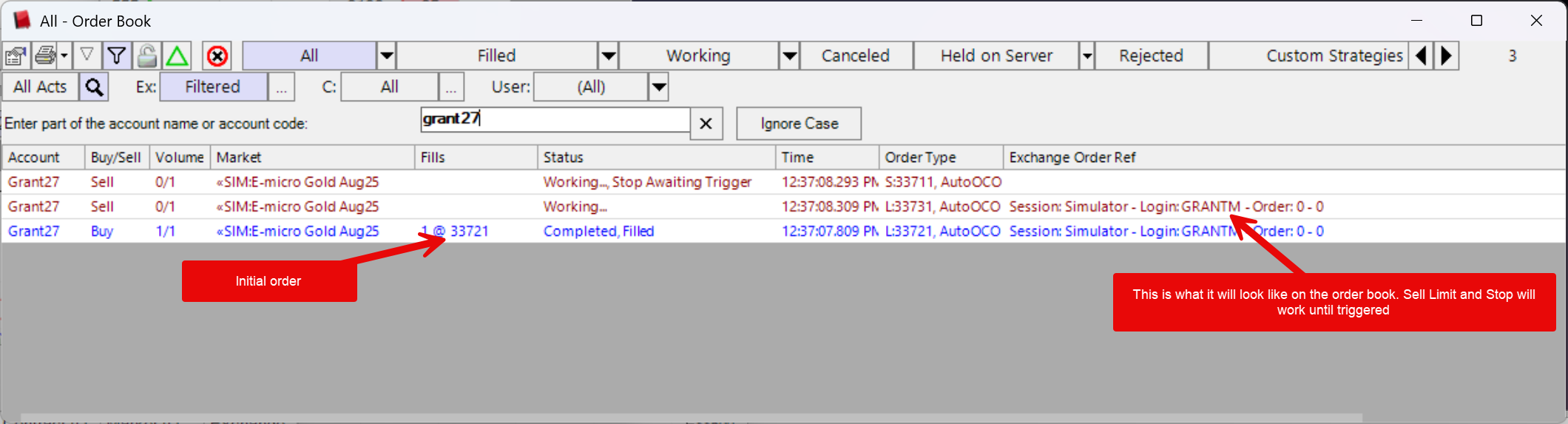Click the black funnel filter icon
The image size is (1568, 424).
(x=116, y=56)
